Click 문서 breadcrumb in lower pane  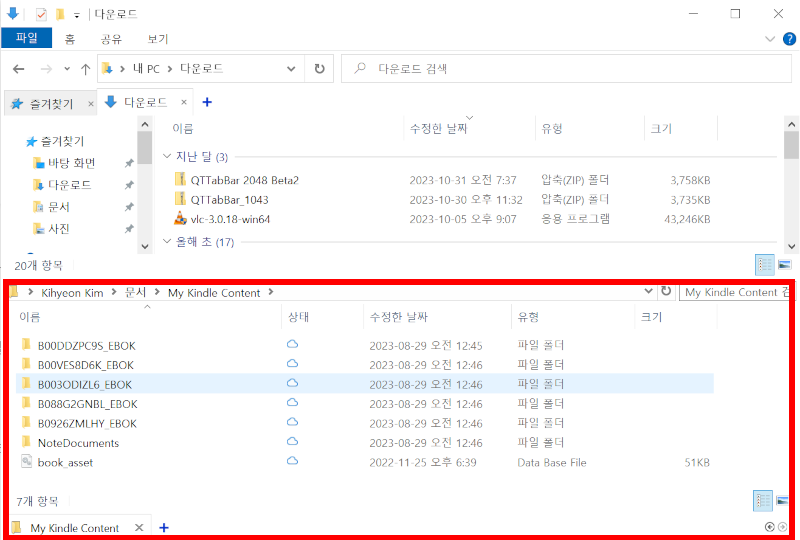135,292
